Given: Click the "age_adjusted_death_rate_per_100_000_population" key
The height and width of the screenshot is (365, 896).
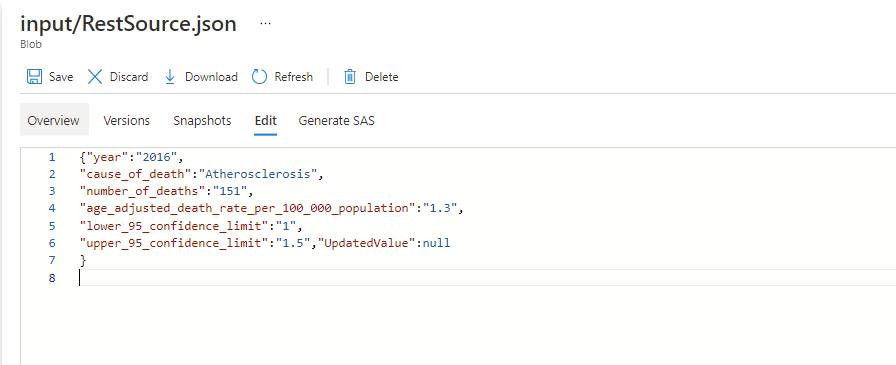Looking at the screenshot, I should (x=248, y=208).
